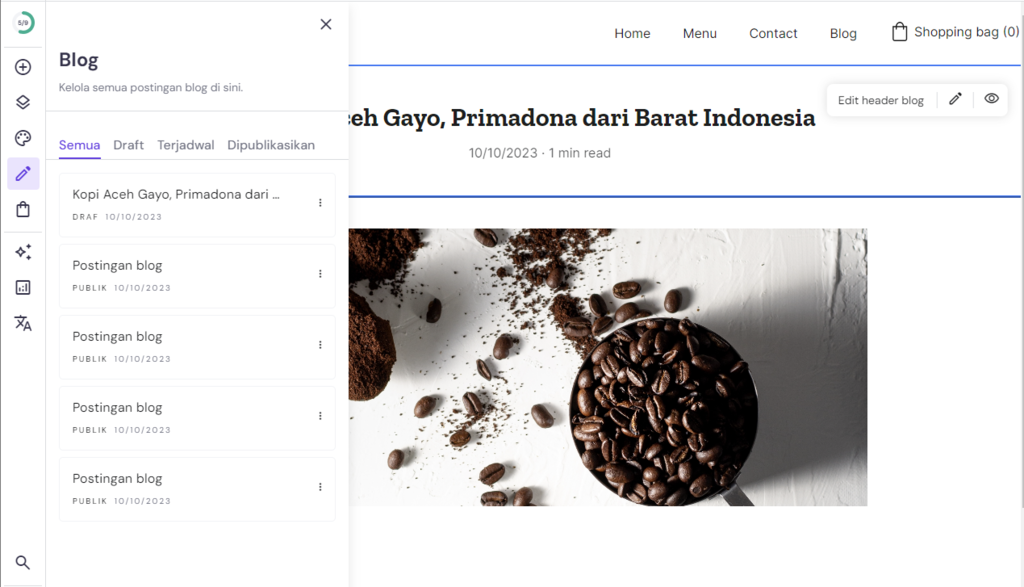Switch to the Dipublikasikan tab
Viewport: 1024px width, 587px height.
pos(271,145)
